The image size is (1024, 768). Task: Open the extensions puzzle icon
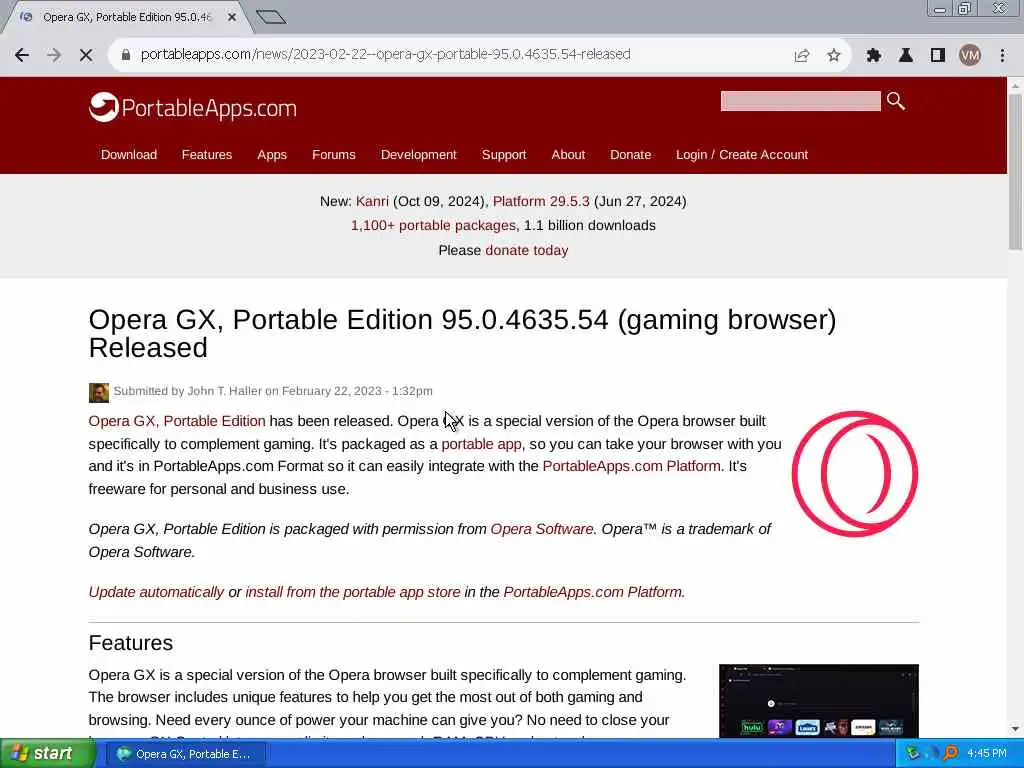[x=873, y=56]
